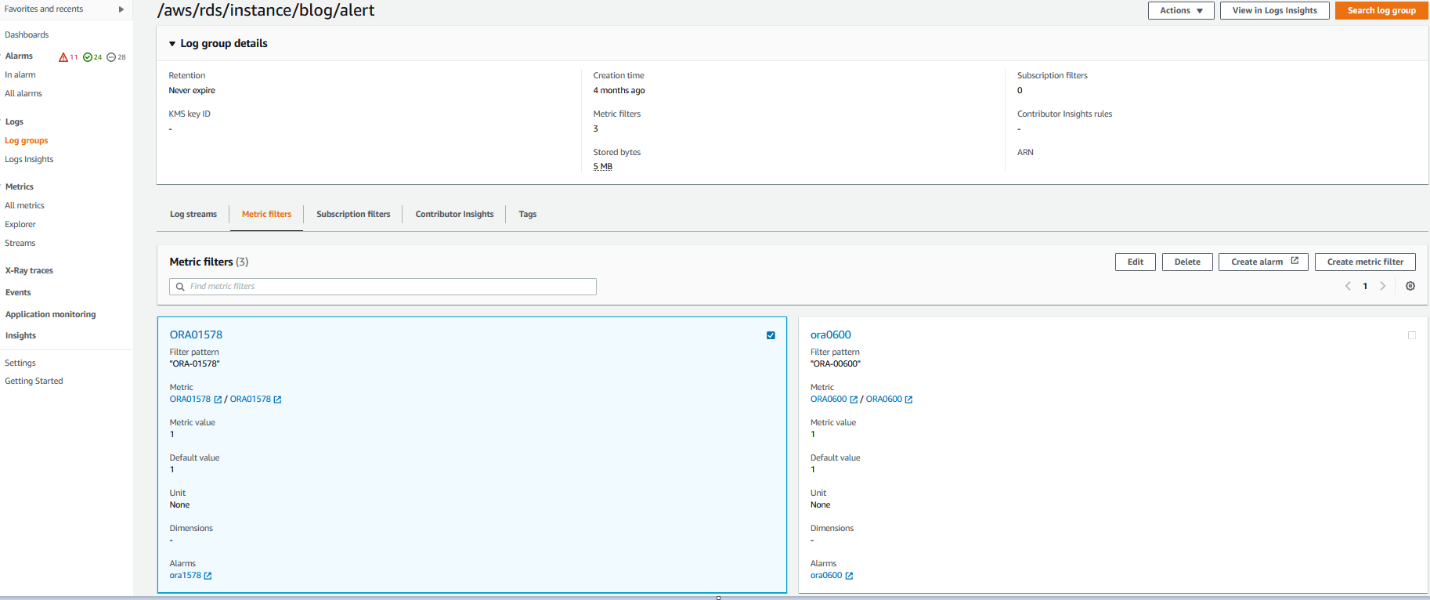Open the Alarms section in sidebar

pyautogui.click(x=19, y=56)
